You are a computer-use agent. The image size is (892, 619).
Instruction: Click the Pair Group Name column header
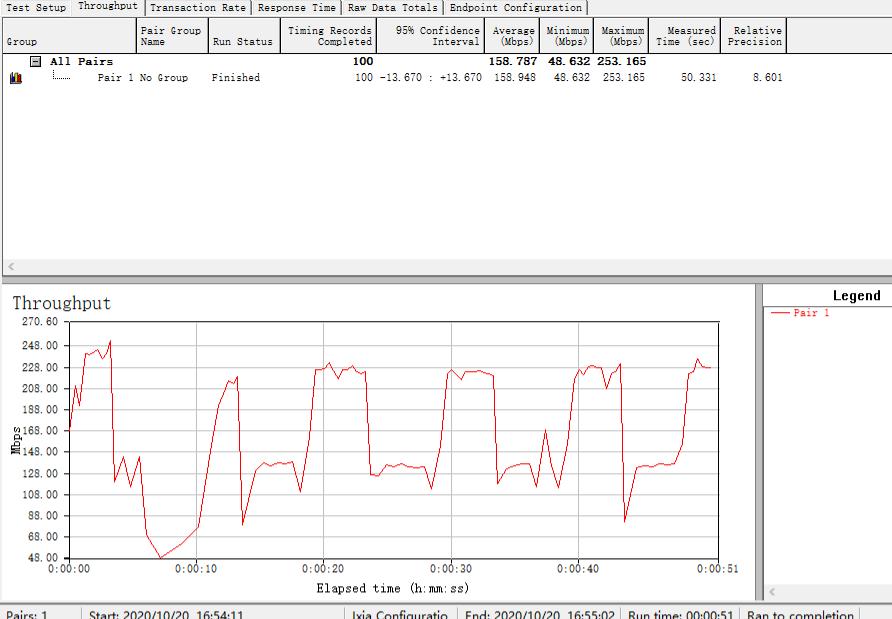tap(172, 36)
